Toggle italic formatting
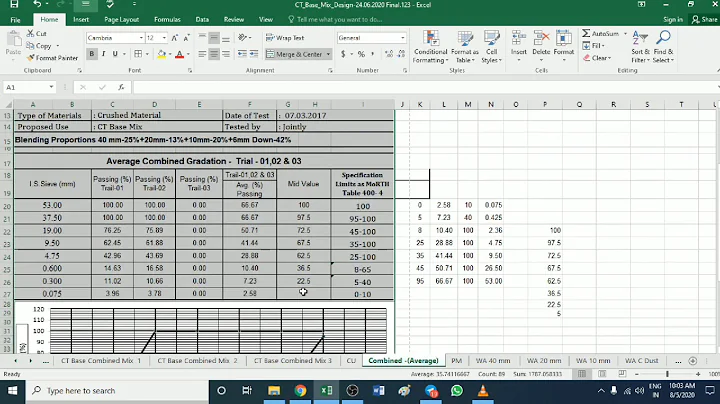Image resolution: width=720 pixels, height=404 pixels. [103, 54]
